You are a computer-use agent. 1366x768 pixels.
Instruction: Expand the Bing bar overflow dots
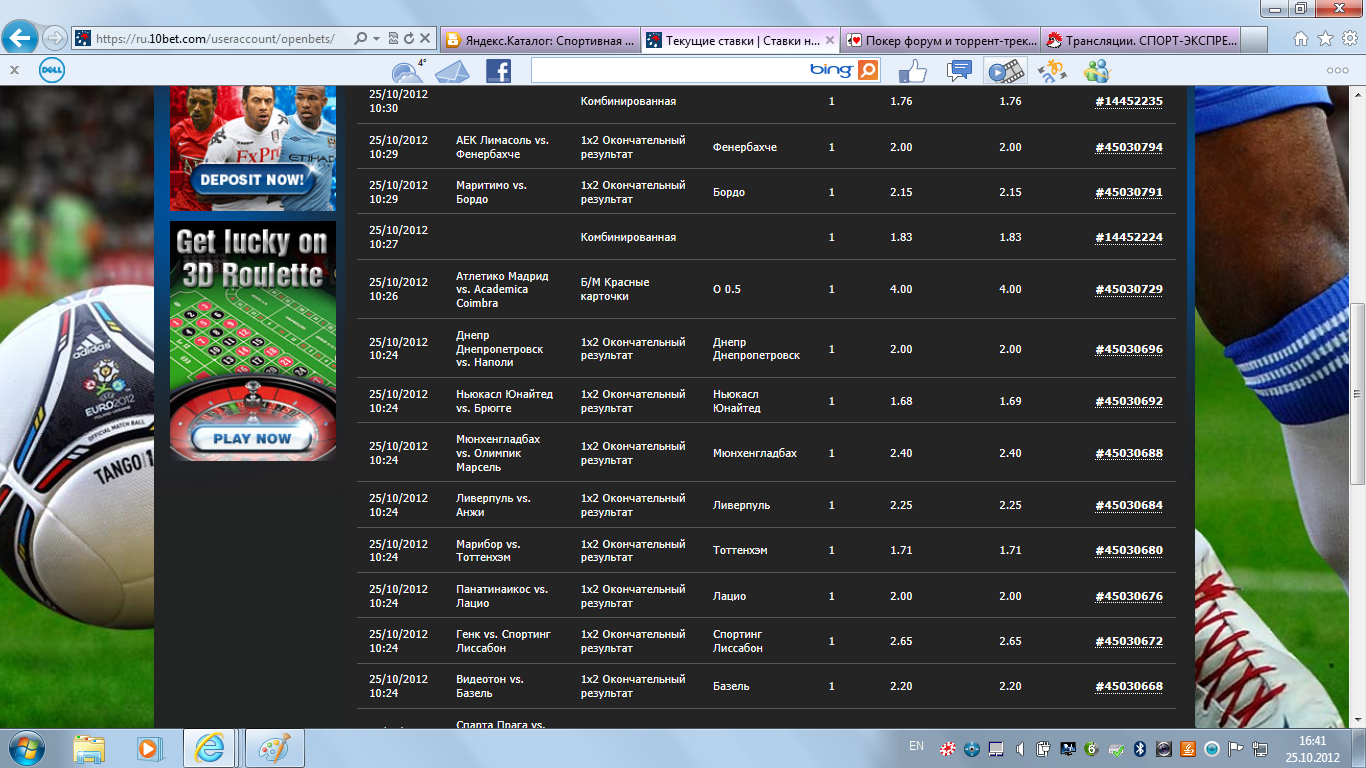coord(1337,71)
